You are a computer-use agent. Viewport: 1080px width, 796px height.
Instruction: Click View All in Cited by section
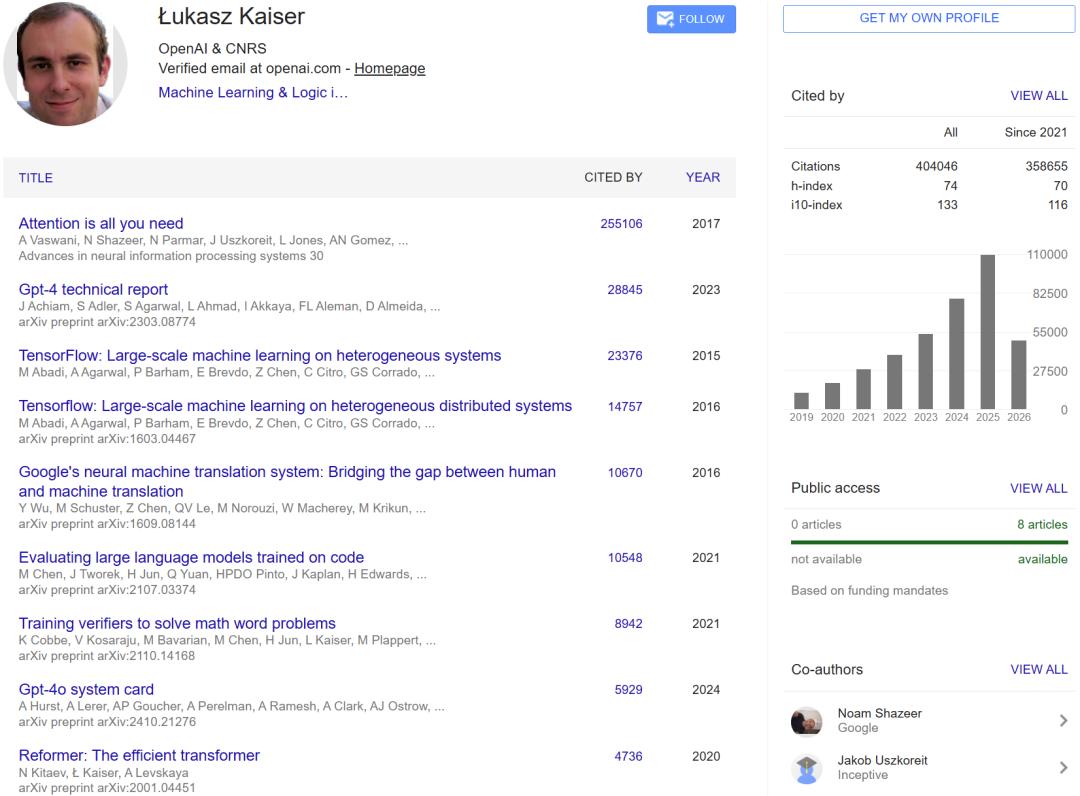click(1039, 96)
